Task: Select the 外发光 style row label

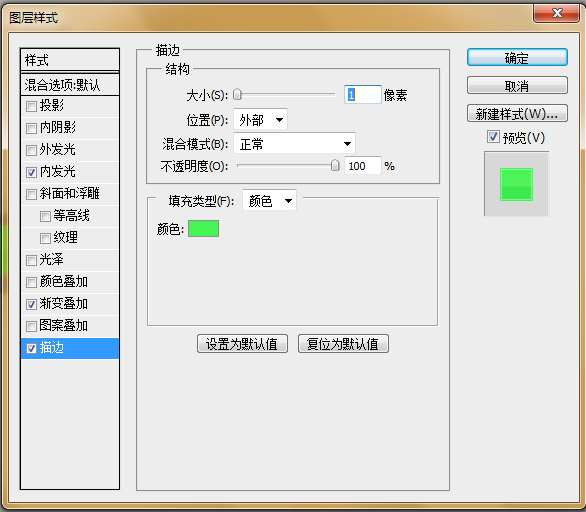Action: click(x=58, y=149)
